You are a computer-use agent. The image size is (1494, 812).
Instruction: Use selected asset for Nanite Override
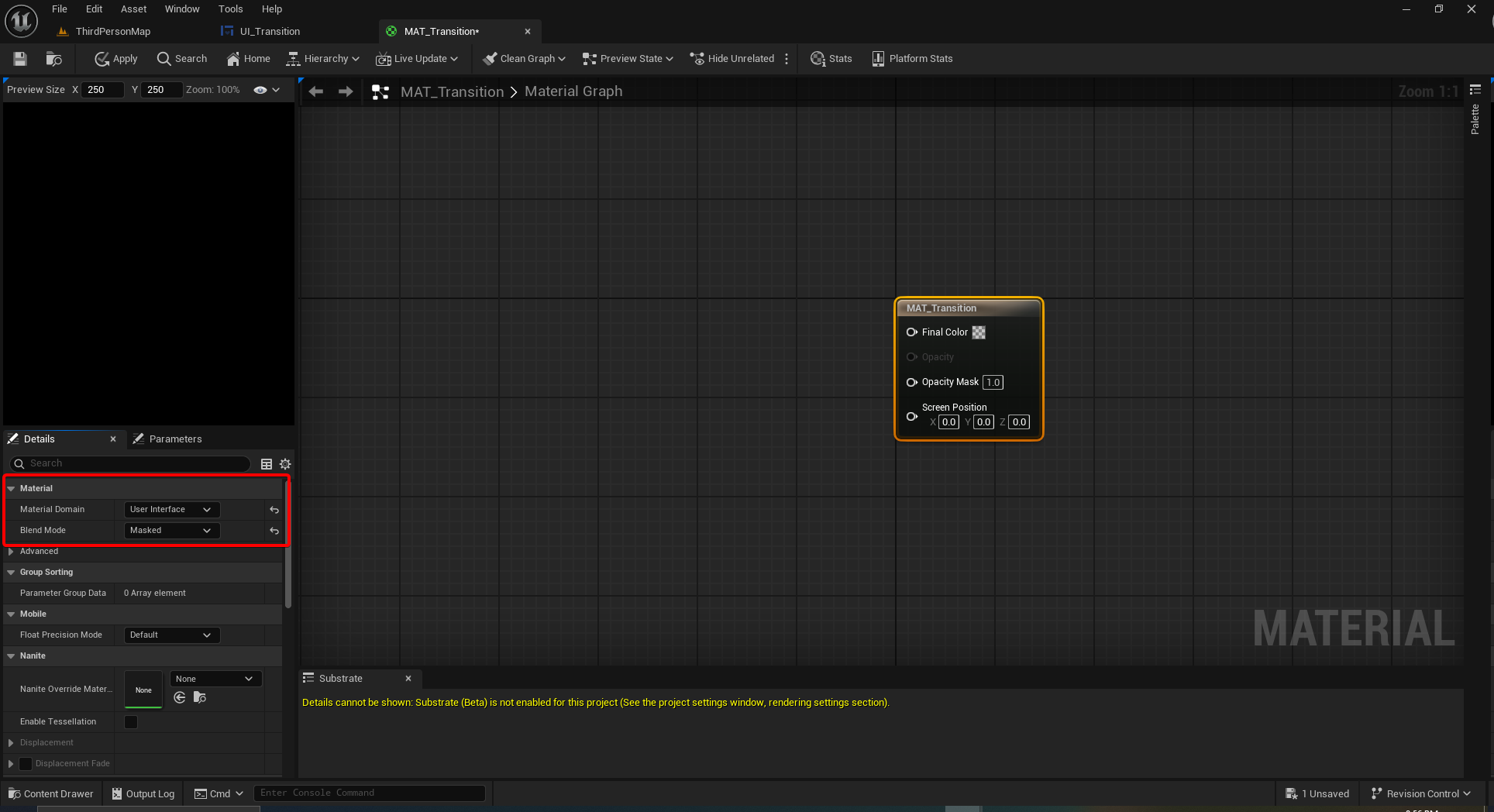pos(180,698)
